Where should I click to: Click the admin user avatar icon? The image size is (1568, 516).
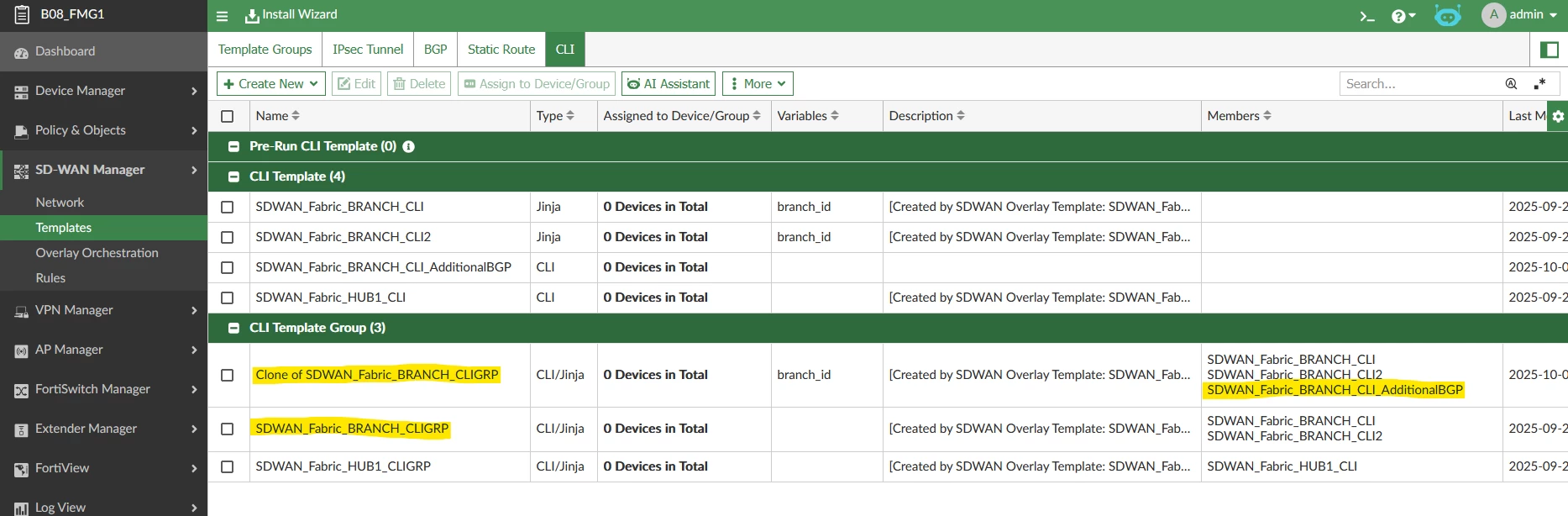(x=1493, y=15)
